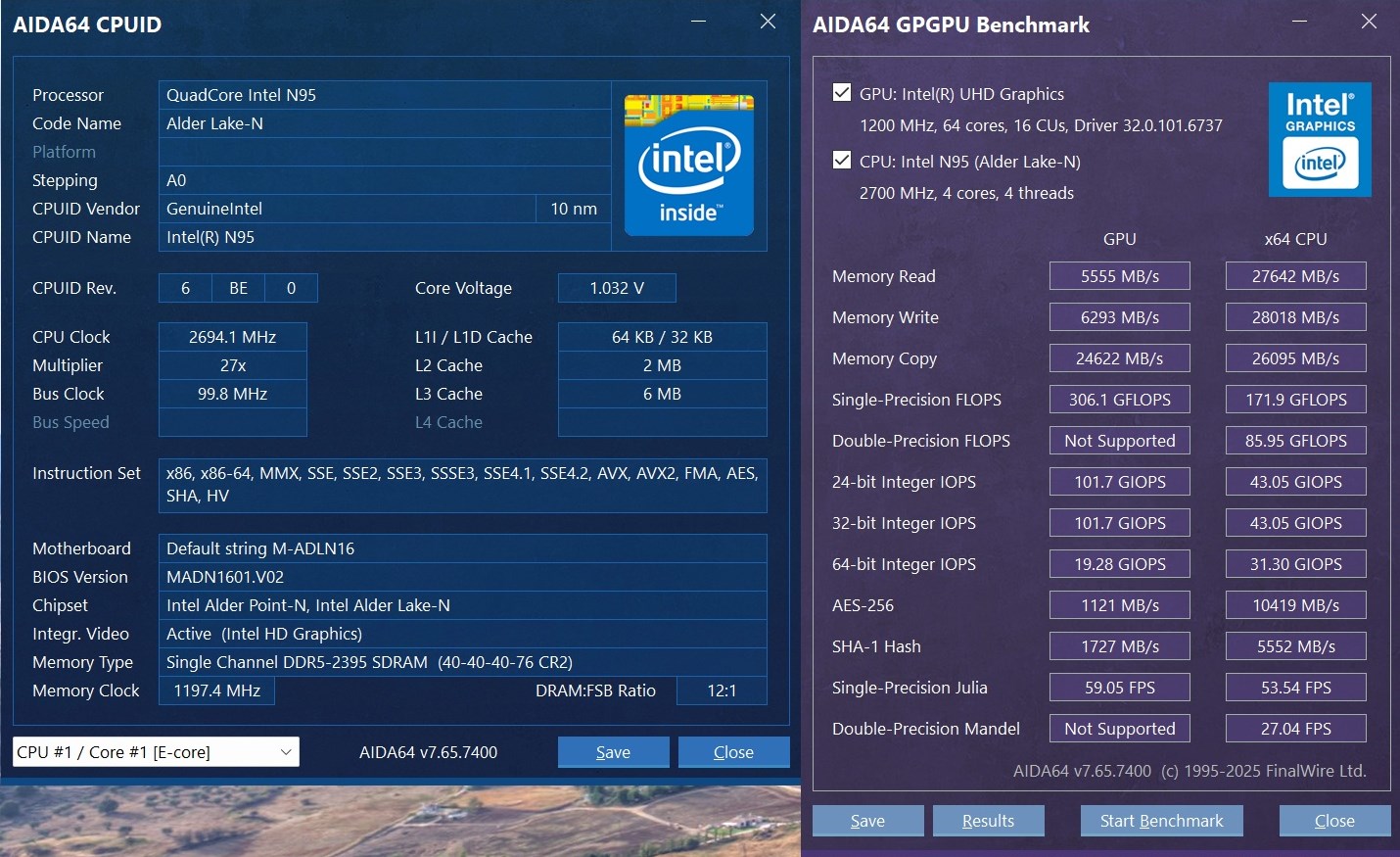
Task: Close the GPGPU Benchmark window with X
Action: [1369, 22]
